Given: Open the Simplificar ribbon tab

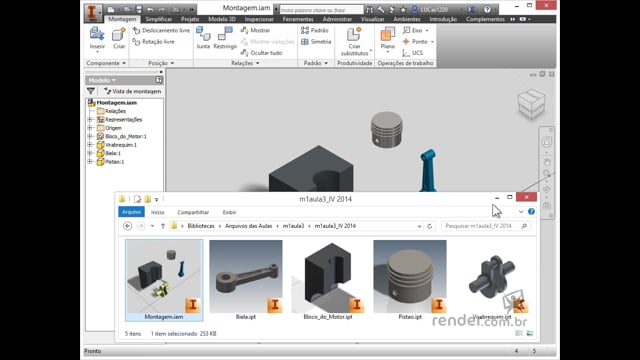Looking at the screenshot, I should (x=158, y=19).
